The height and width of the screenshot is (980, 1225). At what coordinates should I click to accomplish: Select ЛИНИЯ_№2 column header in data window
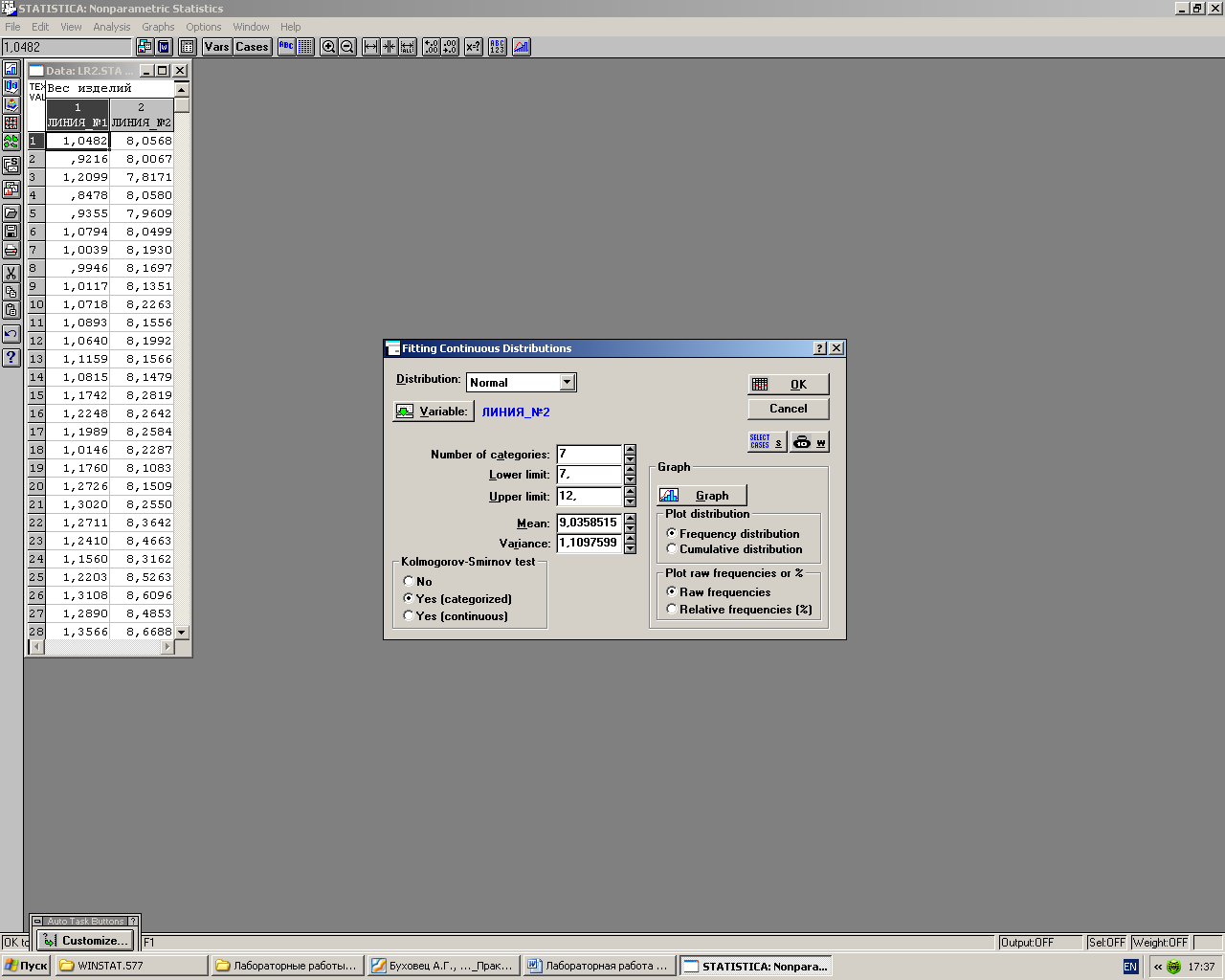coord(142,115)
